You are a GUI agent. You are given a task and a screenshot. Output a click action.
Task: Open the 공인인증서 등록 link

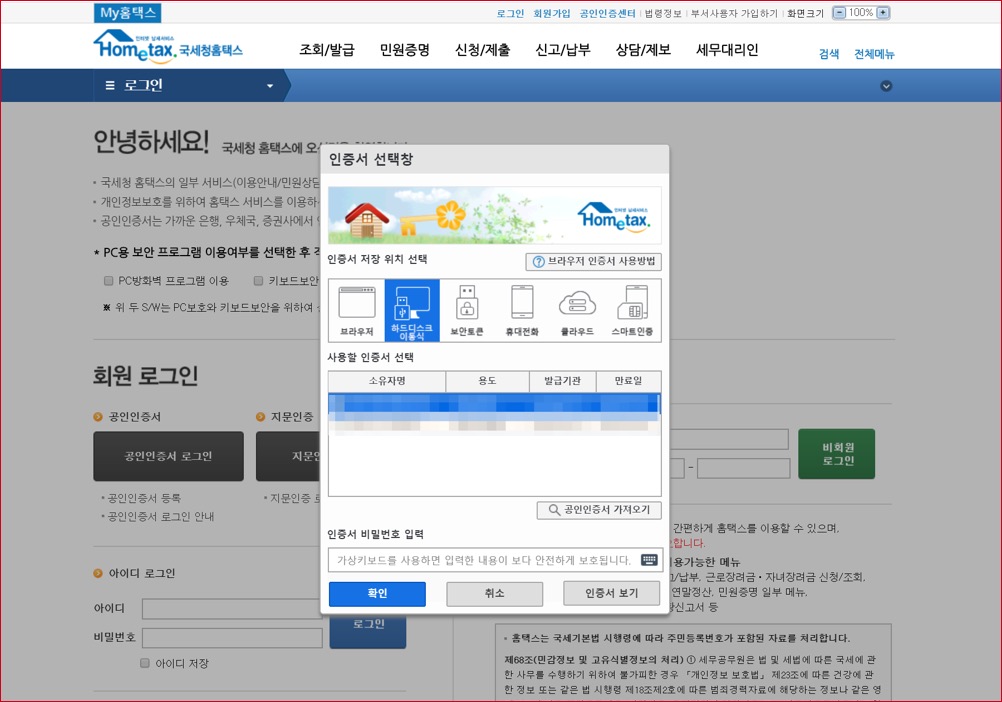click(144, 498)
